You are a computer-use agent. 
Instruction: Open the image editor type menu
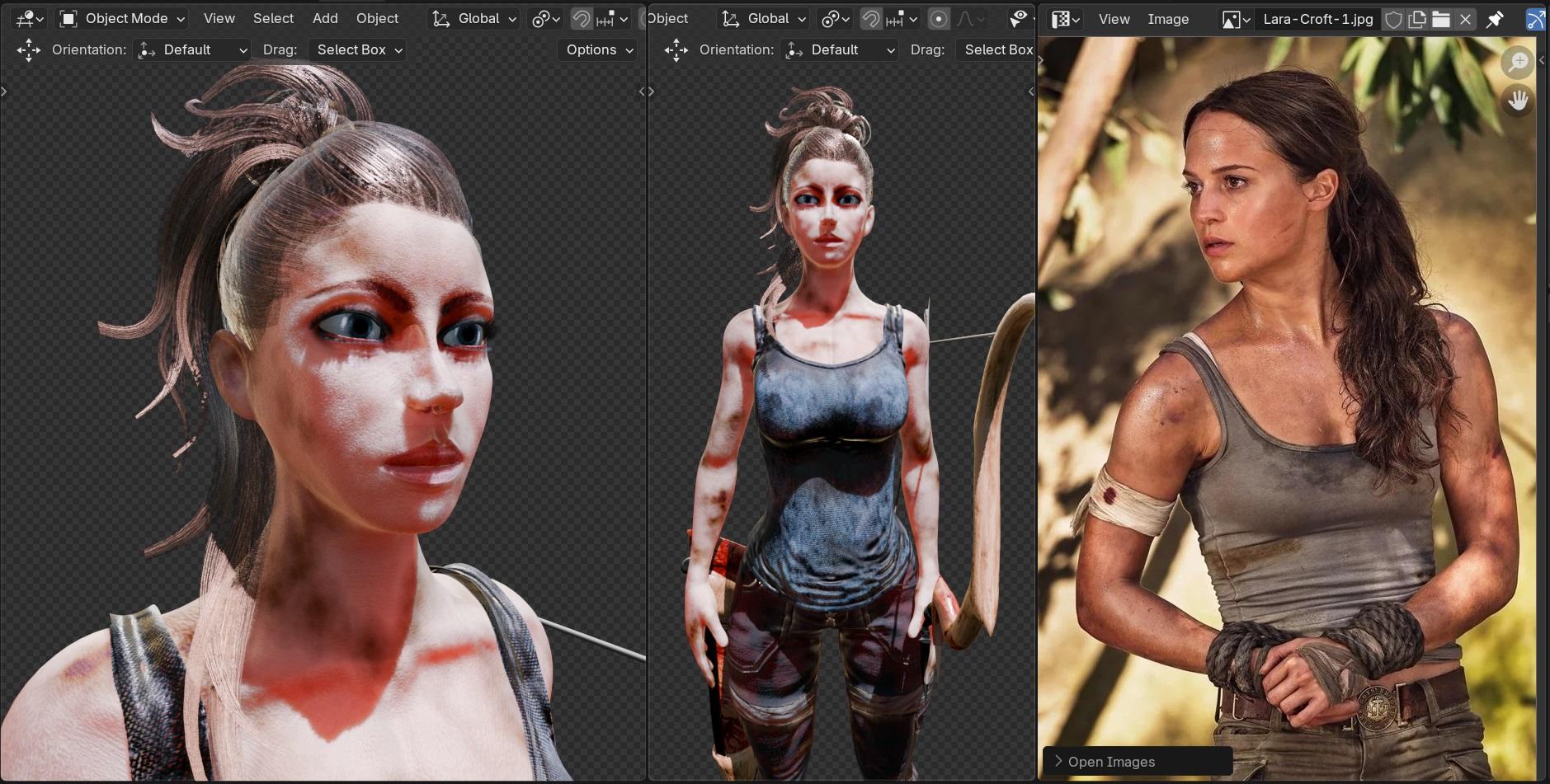coord(1066,19)
